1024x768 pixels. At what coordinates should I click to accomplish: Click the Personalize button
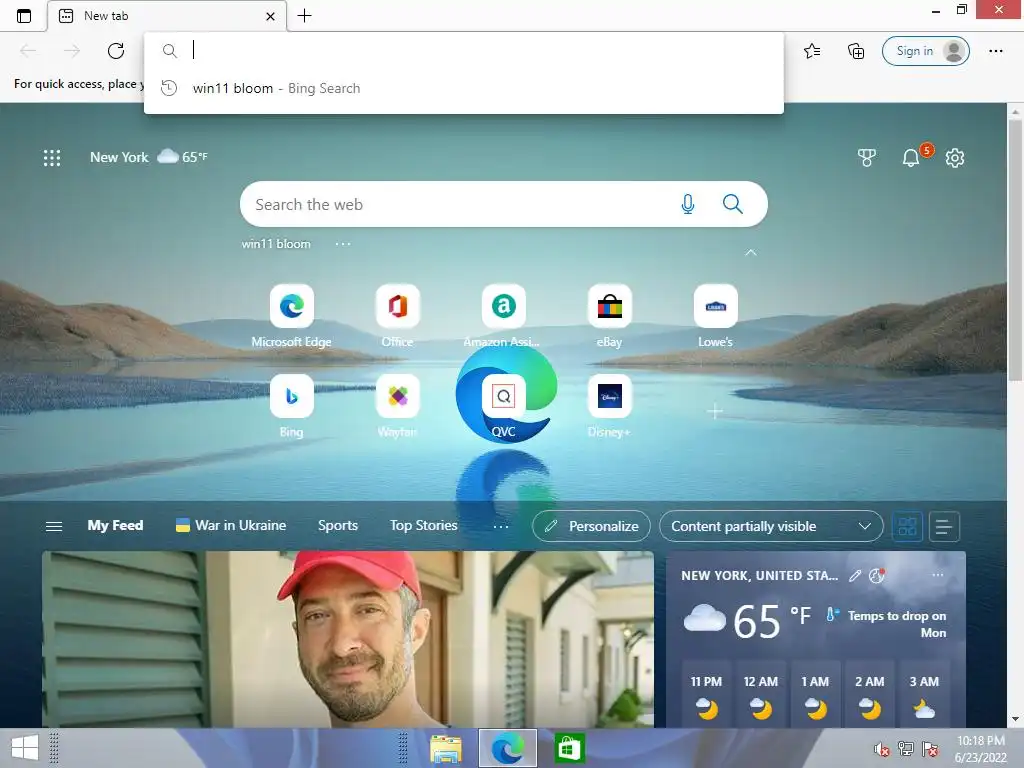pos(591,526)
